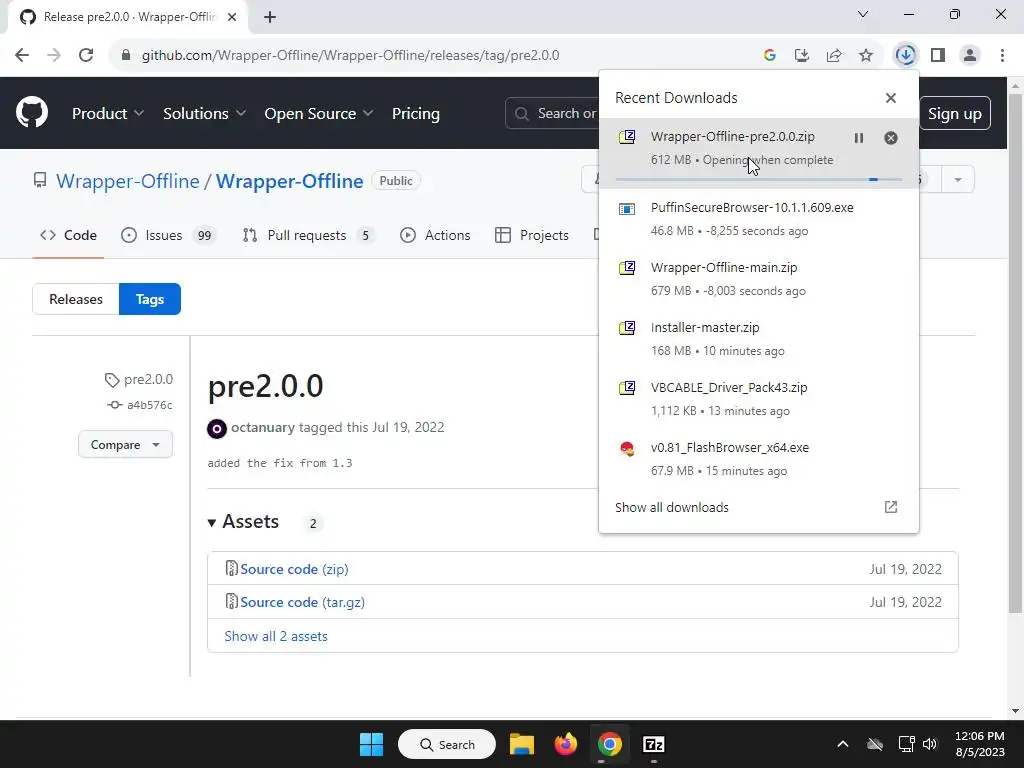The height and width of the screenshot is (768, 1024).
Task: Show hidden system tray icons
Action: [843, 744]
